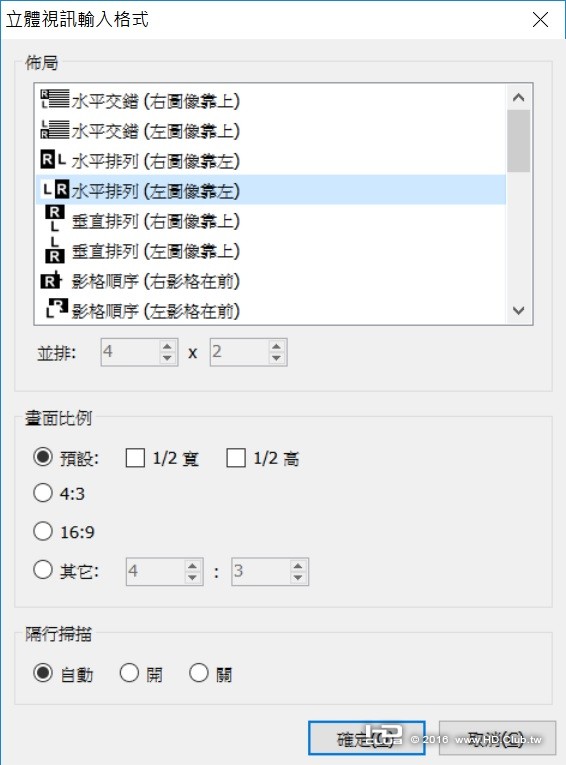
Task: Select interlace 關 radio option
Action: tap(199, 673)
